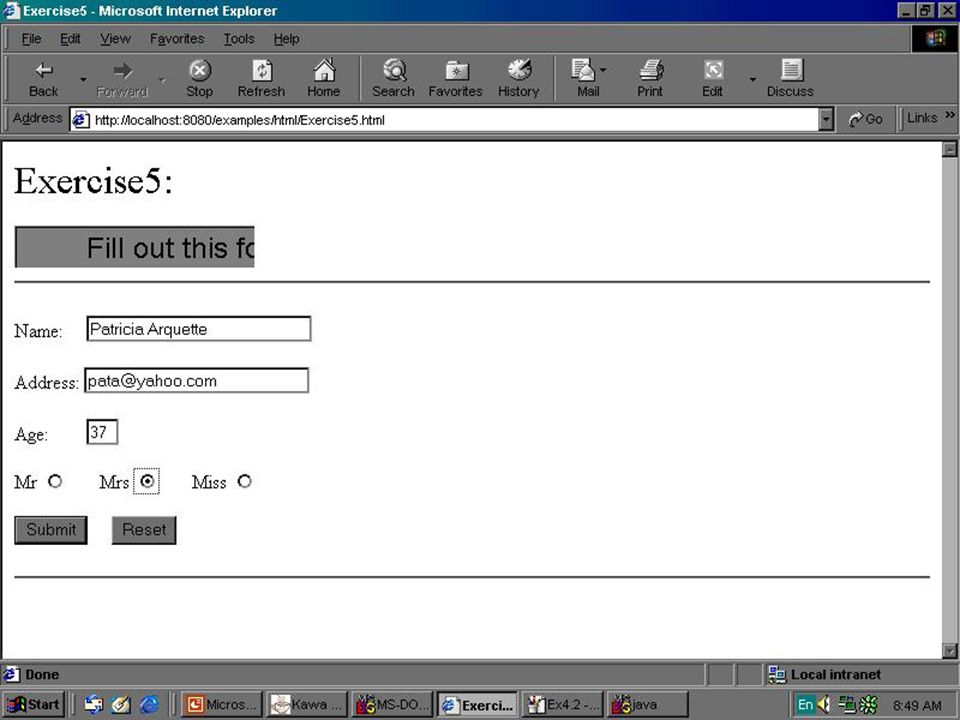
Task: Expand the Links toolbar chevron
Action: tap(950, 115)
